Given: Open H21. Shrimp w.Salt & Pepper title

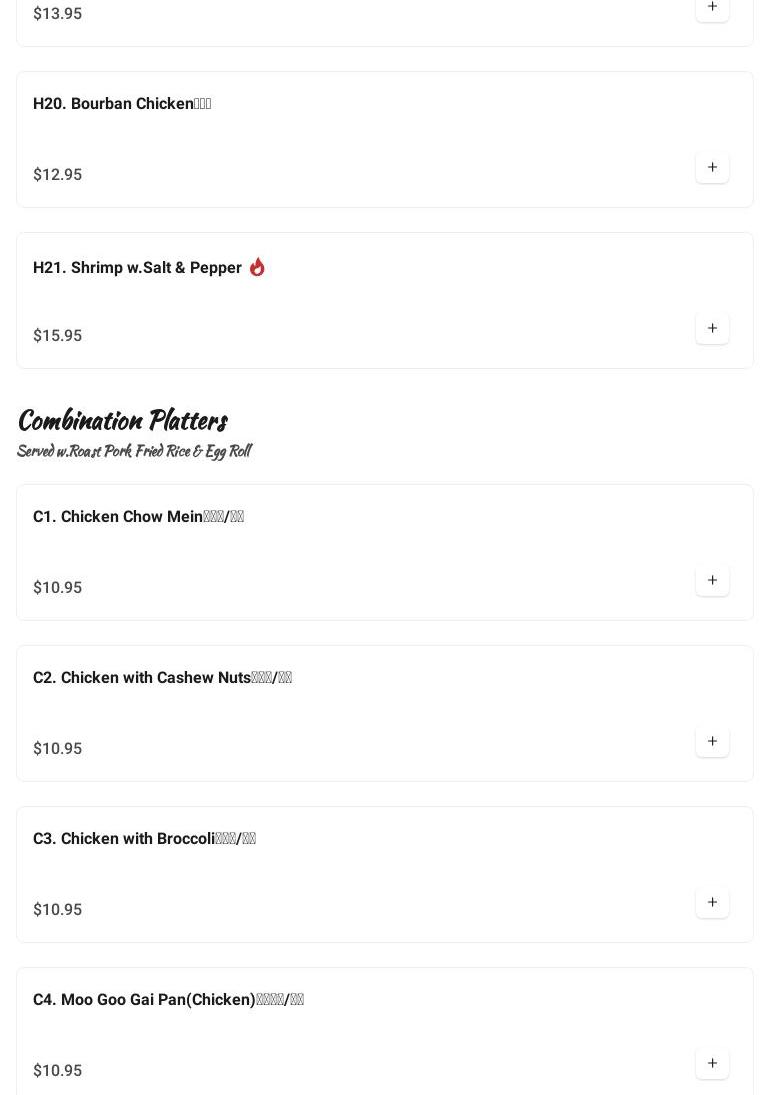Looking at the screenshot, I should tap(137, 268).
